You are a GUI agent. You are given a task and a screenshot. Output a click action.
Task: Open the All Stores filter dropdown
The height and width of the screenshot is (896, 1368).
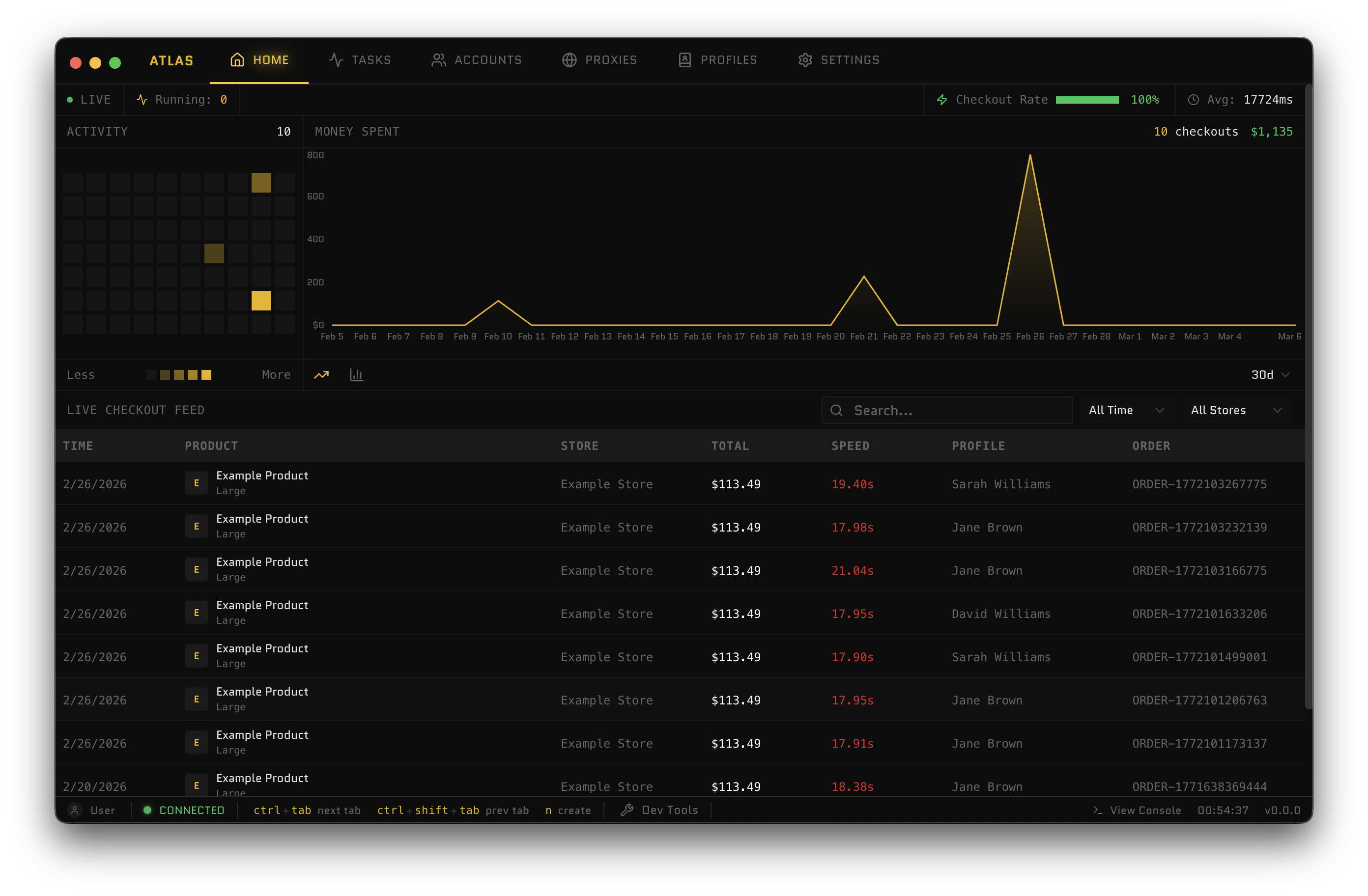click(1237, 410)
